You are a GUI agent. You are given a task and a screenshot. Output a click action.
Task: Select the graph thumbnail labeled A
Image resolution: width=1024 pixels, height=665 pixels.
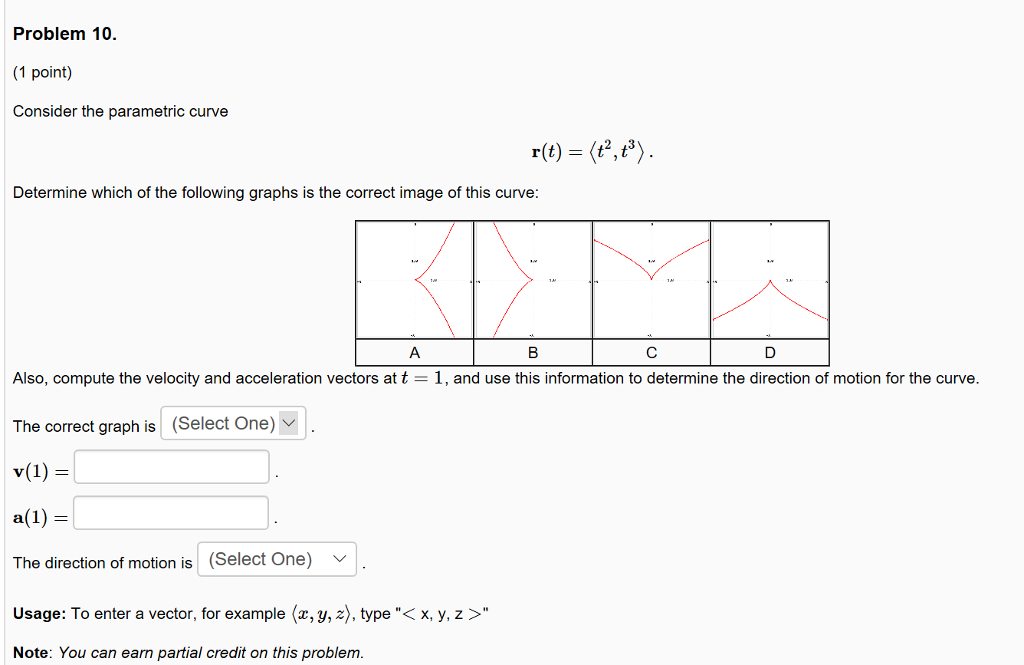(415, 278)
